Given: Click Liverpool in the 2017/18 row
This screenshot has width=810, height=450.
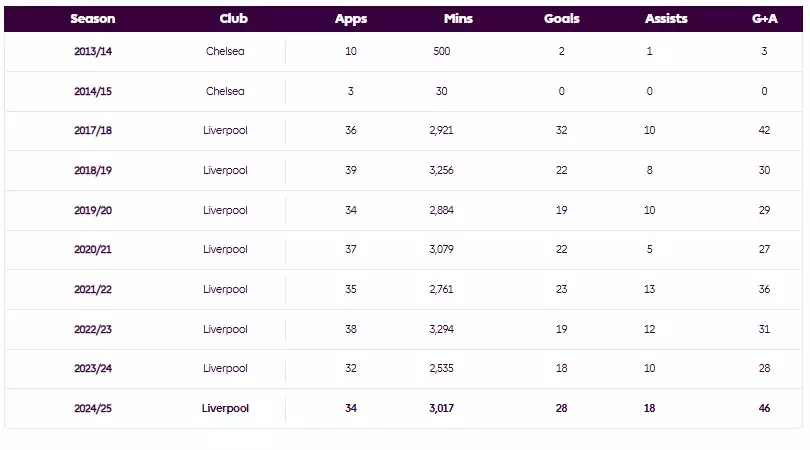Looking at the screenshot, I should [x=225, y=130].
